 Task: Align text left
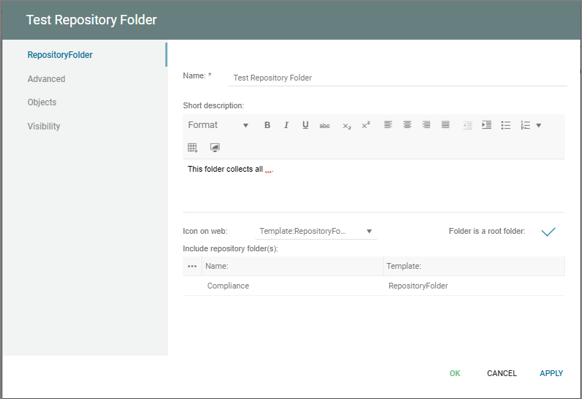pyautogui.click(x=388, y=125)
